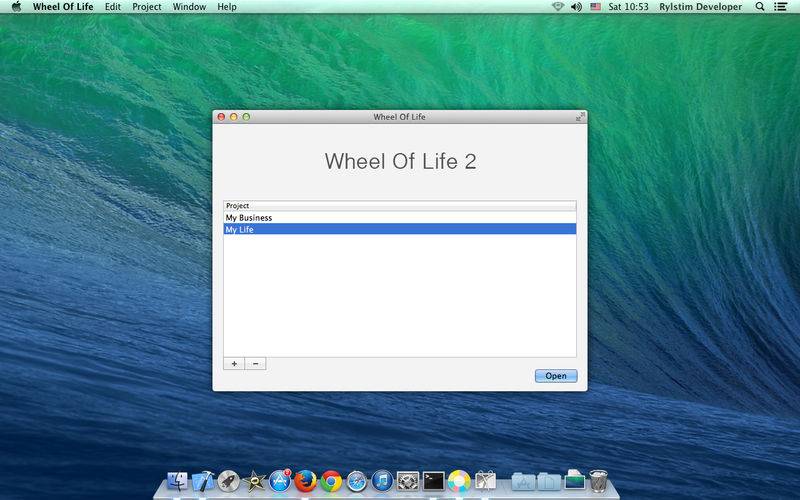Viewport: 800px width, 500px height.
Task: Click the Wheel Of Life colorful wheel Dock icon
Action: 459,481
